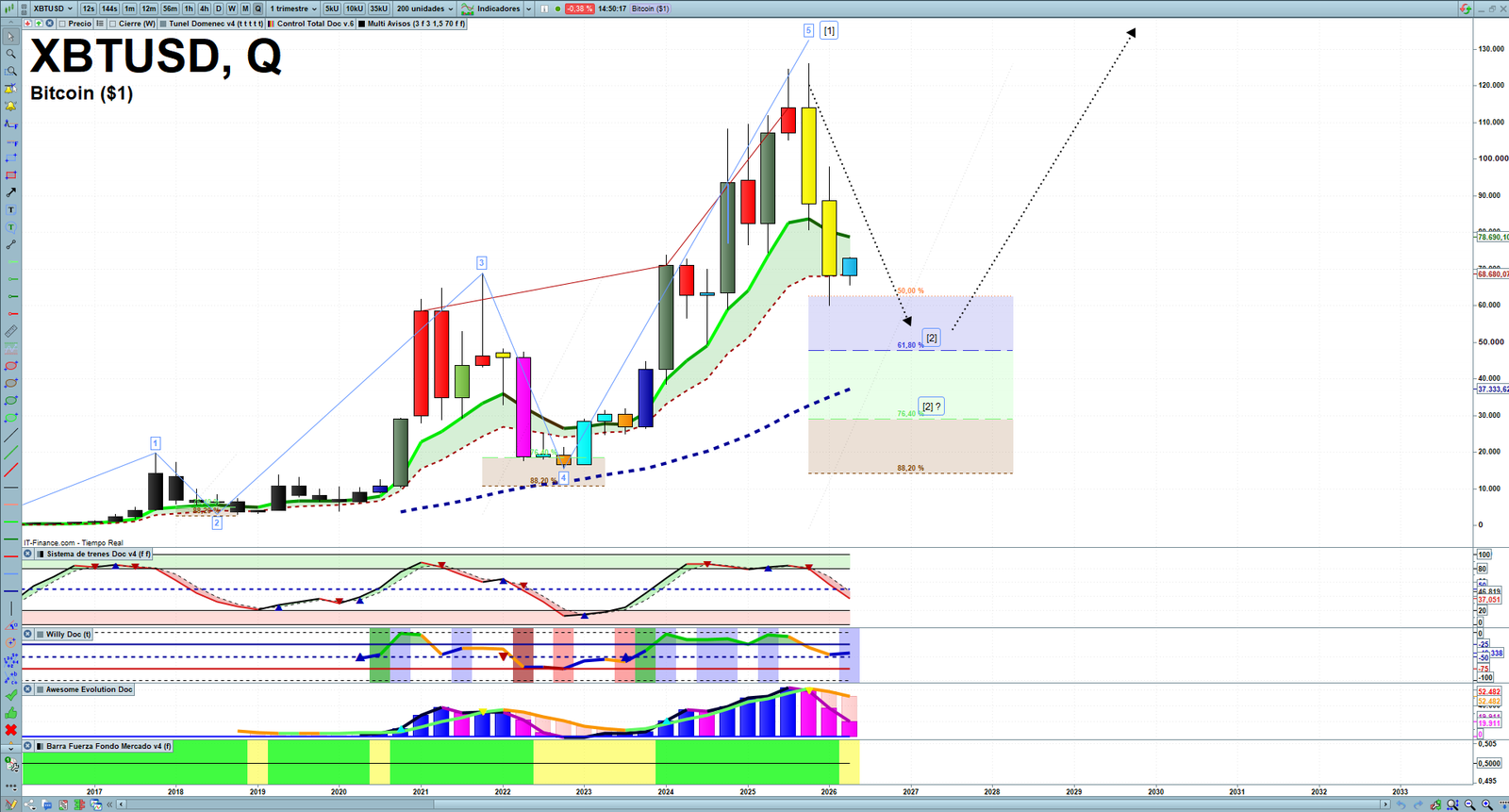Screen dimensions: 1509x812
Task: Click the zoom in magnifier at bottom right
Action: [1486, 804]
